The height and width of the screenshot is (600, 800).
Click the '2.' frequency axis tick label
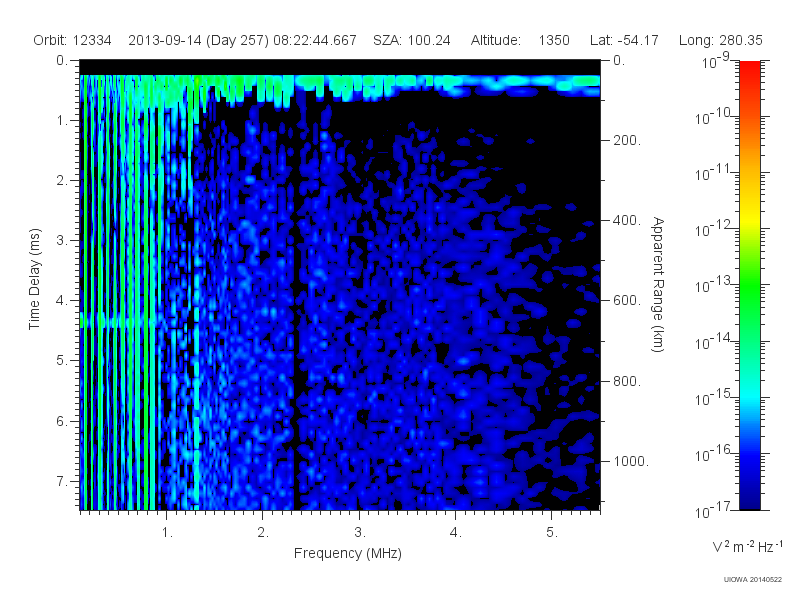[263, 533]
